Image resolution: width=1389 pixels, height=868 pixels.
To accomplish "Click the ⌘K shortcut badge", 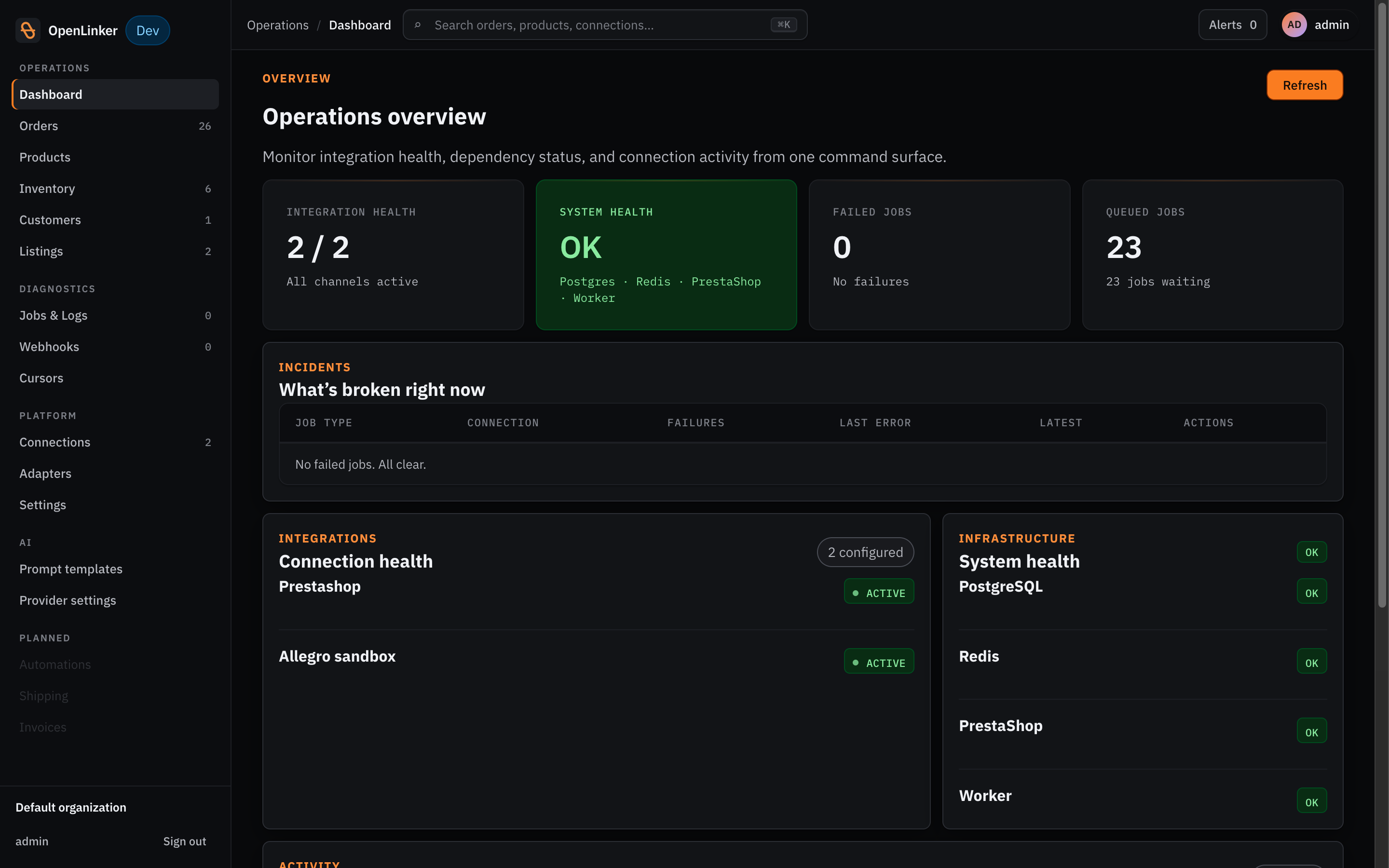I will point(783,25).
